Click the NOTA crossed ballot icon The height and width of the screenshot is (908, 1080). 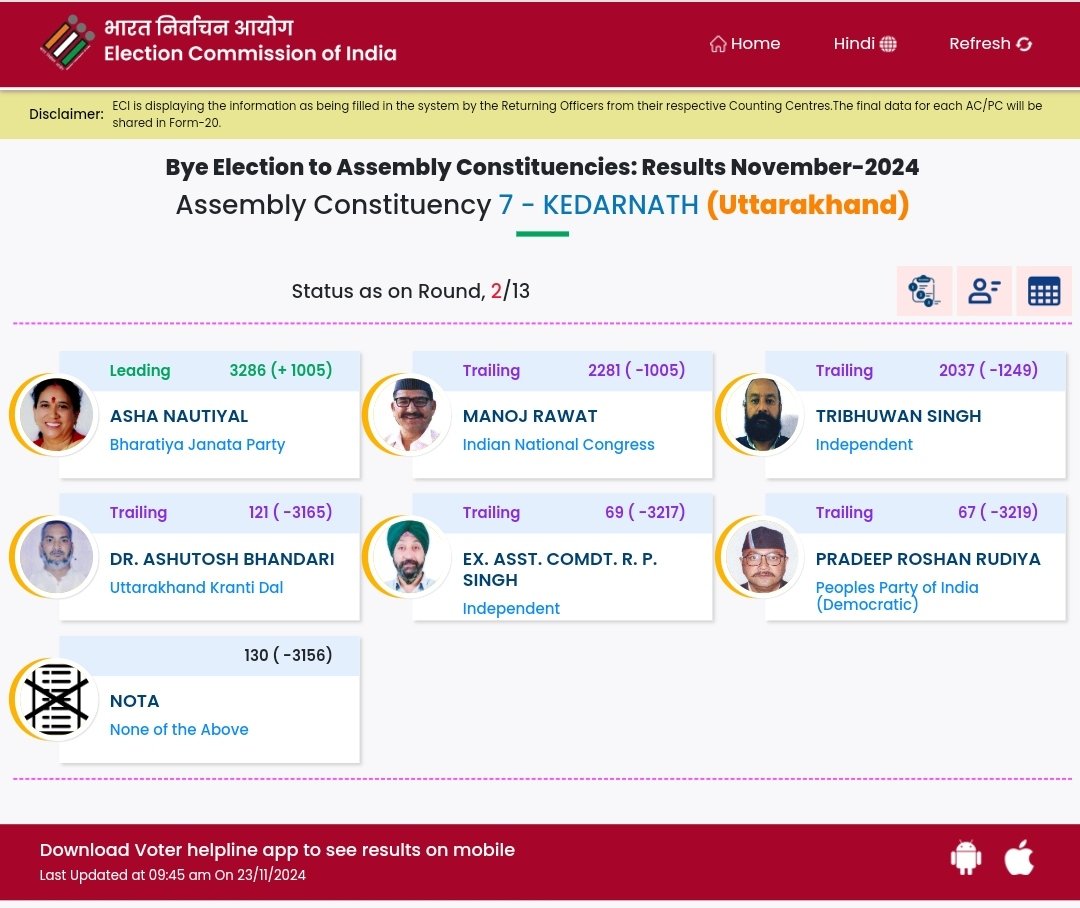(x=56, y=699)
